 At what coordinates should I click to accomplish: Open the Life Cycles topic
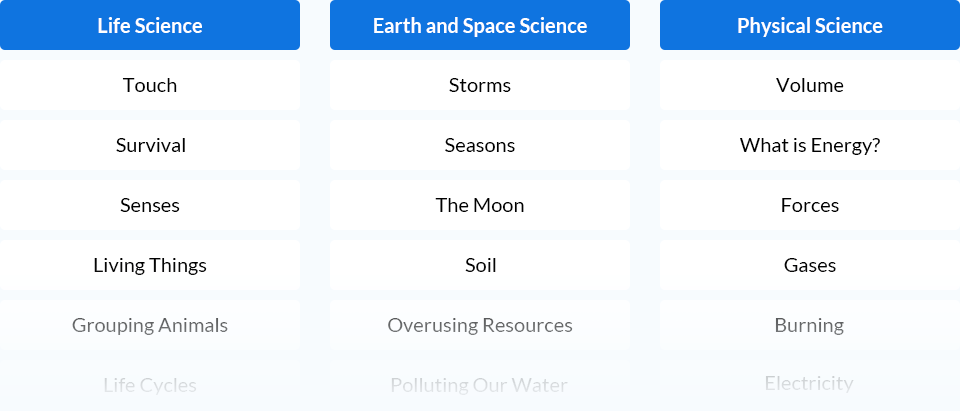tap(150, 385)
